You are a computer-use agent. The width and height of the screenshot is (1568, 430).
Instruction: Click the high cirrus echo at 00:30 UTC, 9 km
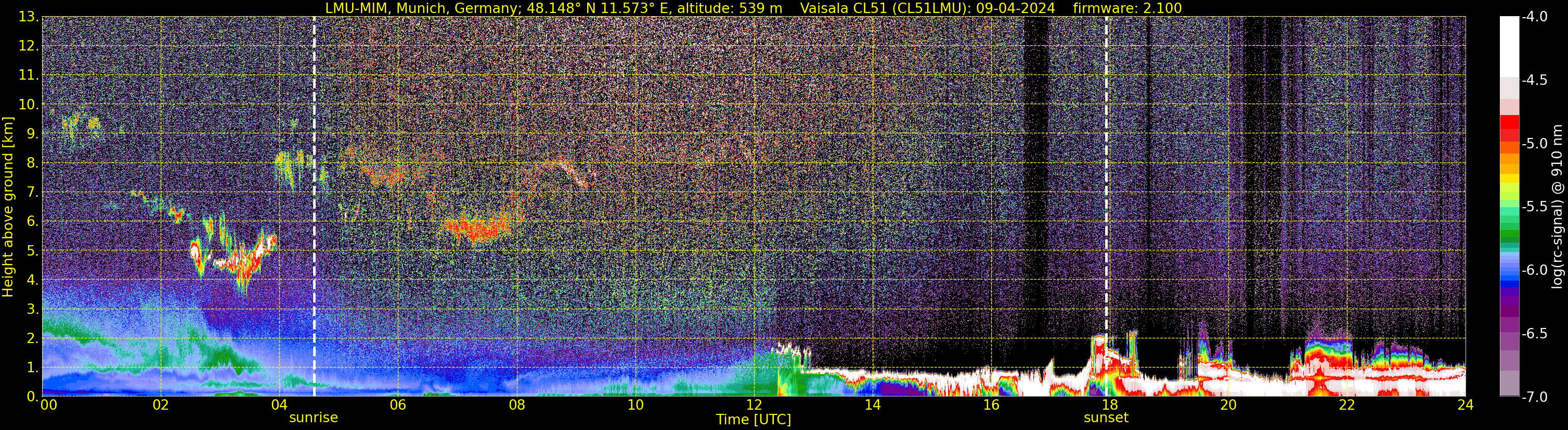pos(79,125)
